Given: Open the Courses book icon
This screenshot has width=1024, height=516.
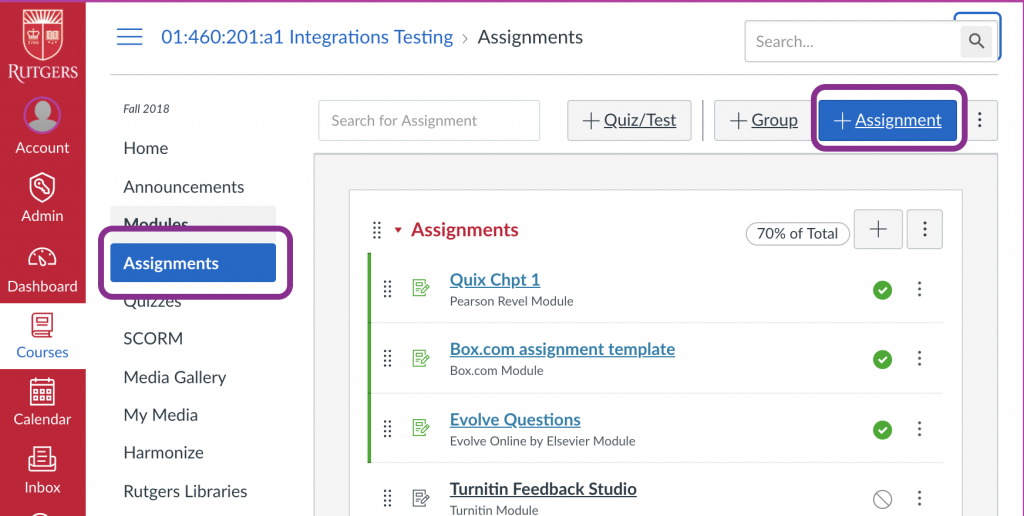Looking at the screenshot, I should (42, 325).
